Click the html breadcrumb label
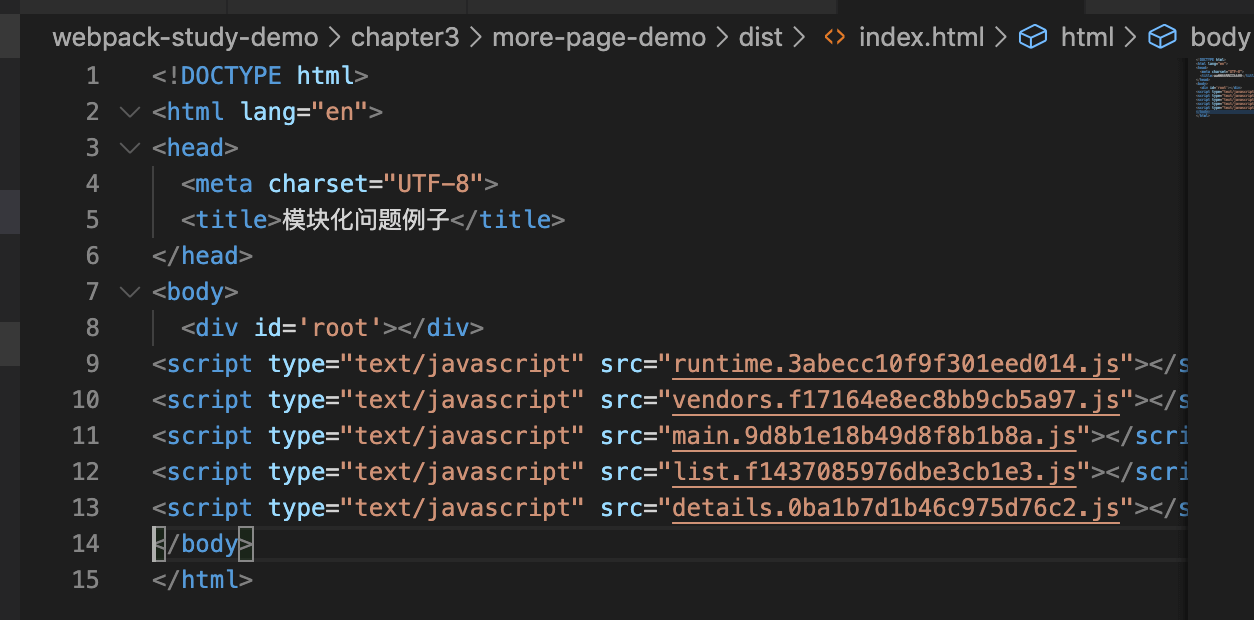This screenshot has height=620, width=1254. [1087, 38]
